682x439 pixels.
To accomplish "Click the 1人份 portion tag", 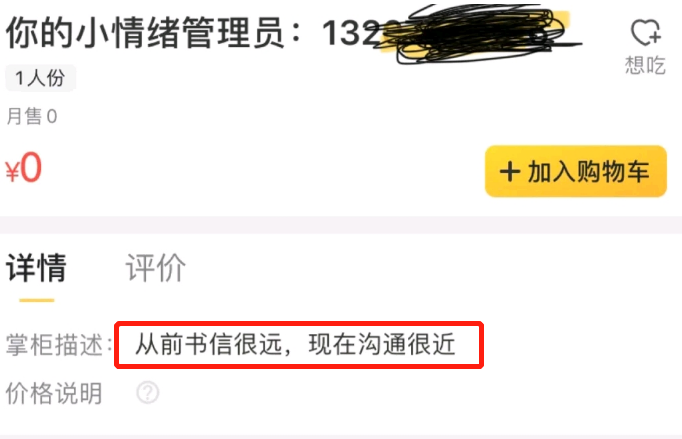I will [40, 78].
